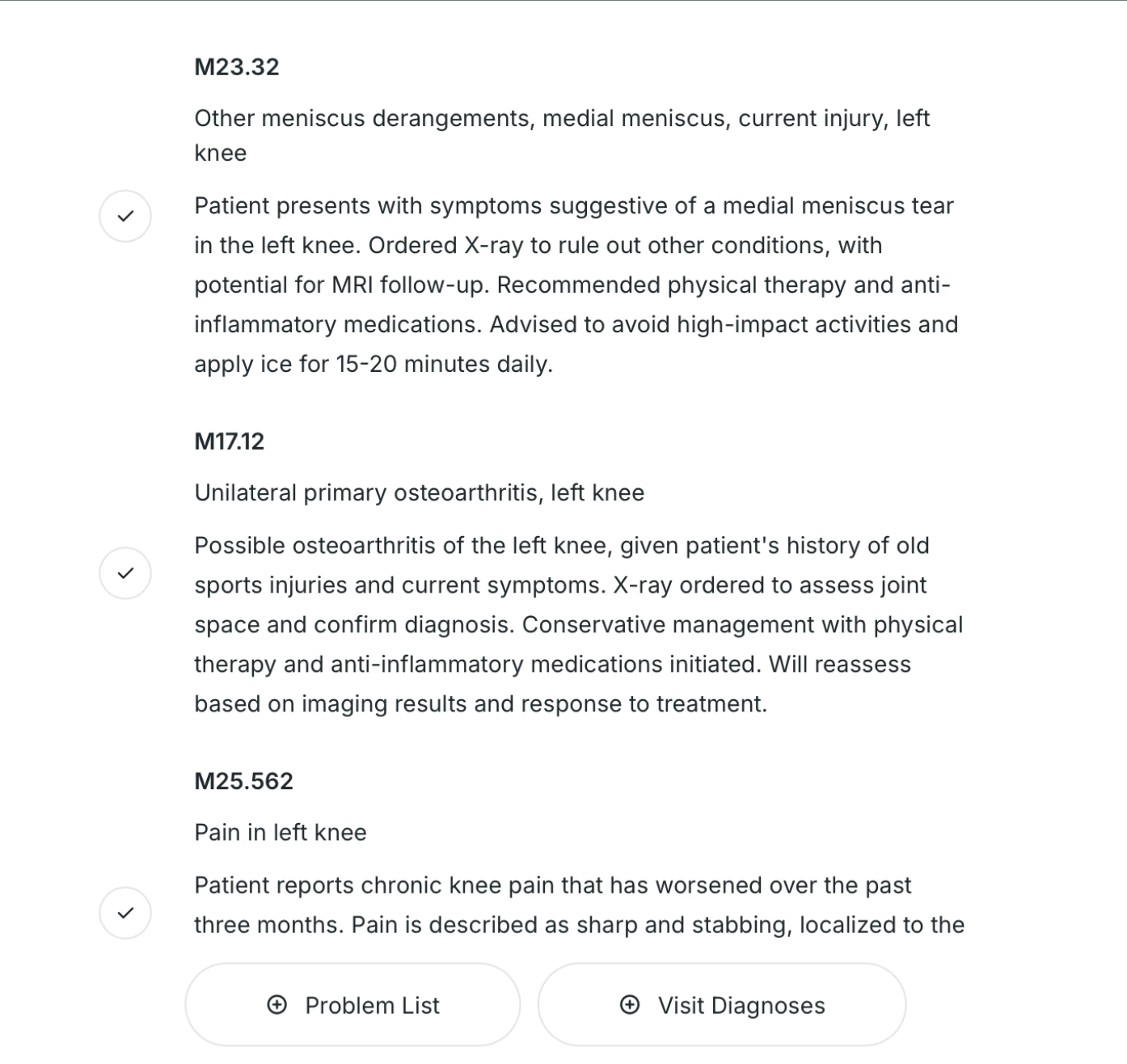Click 'MRI follow-up' in the meniscus note
This screenshot has height=1064, width=1127.
(410, 285)
